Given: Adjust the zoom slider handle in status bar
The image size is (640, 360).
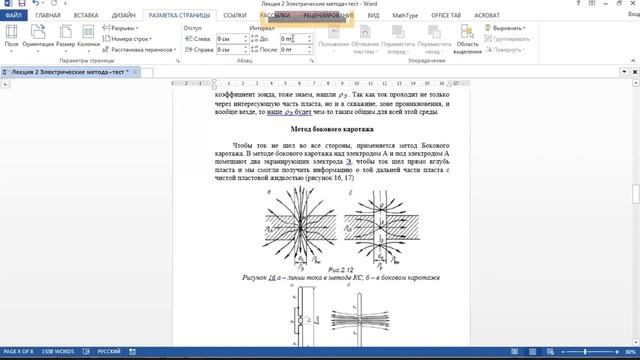Looking at the screenshot, I should coord(585,351).
